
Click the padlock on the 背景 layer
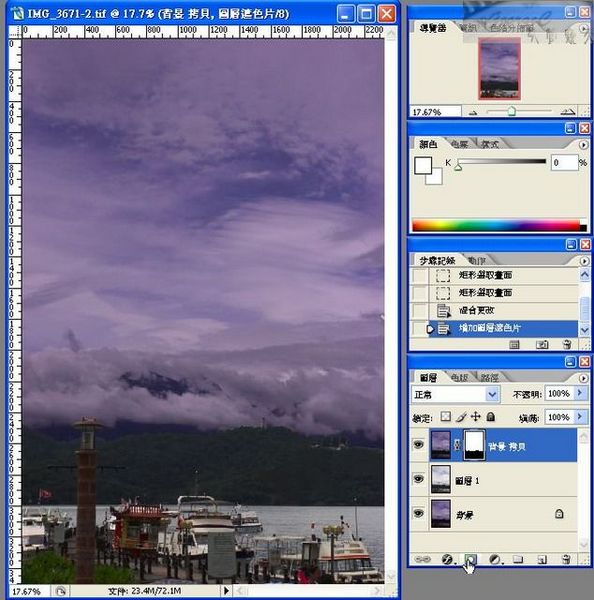(x=559, y=514)
